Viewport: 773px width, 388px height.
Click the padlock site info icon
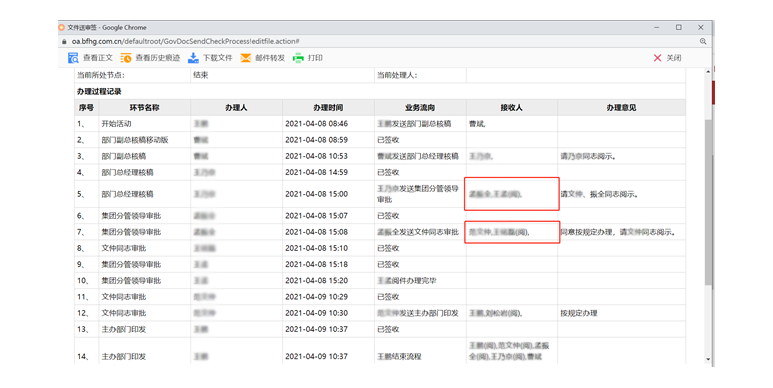pos(64,41)
